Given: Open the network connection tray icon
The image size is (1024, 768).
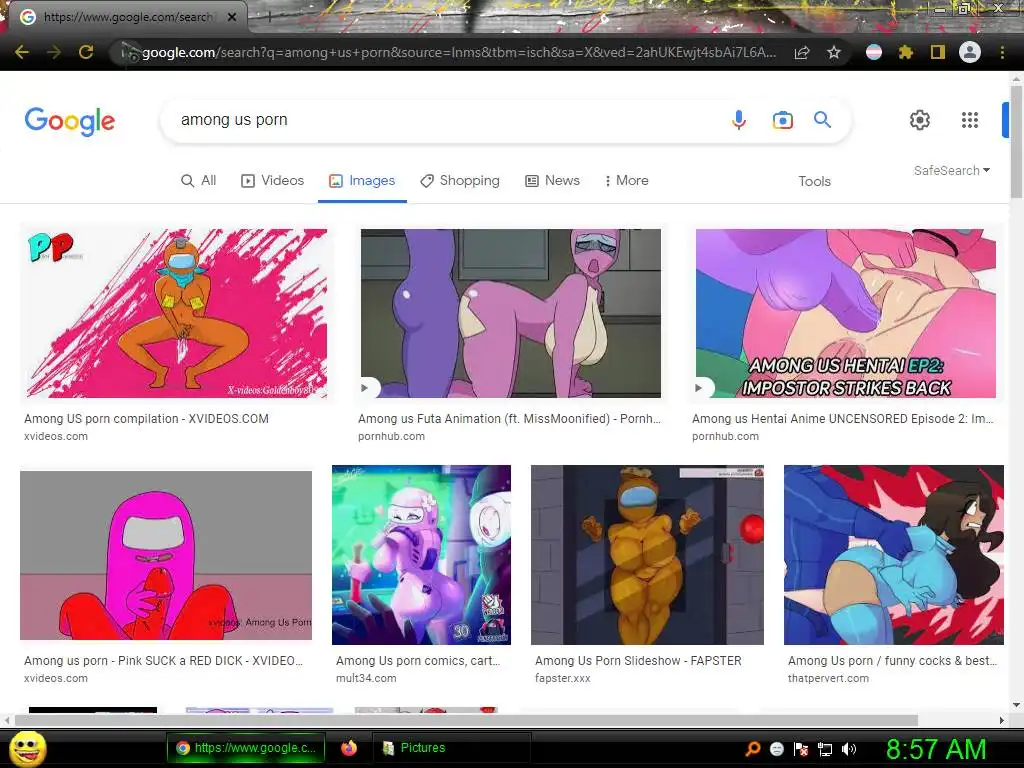Looking at the screenshot, I should pyautogui.click(x=825, y=749).
